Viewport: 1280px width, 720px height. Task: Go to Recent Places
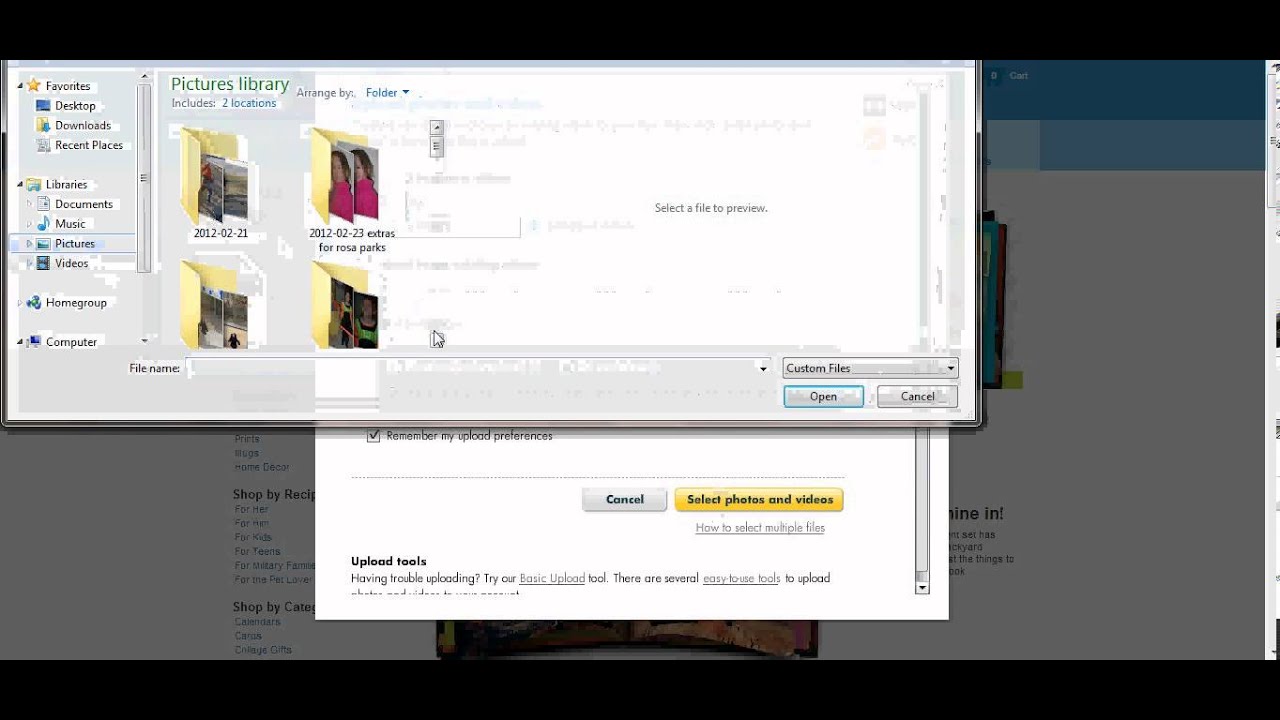click(x=89, y=146)
